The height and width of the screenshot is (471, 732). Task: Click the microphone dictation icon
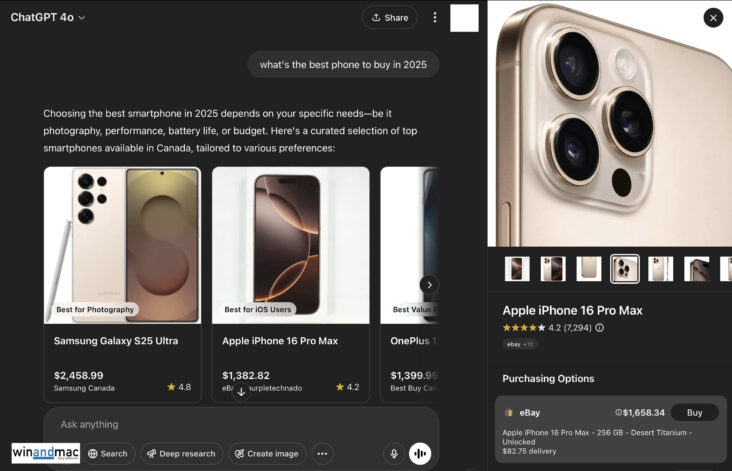tap(394, 453)
